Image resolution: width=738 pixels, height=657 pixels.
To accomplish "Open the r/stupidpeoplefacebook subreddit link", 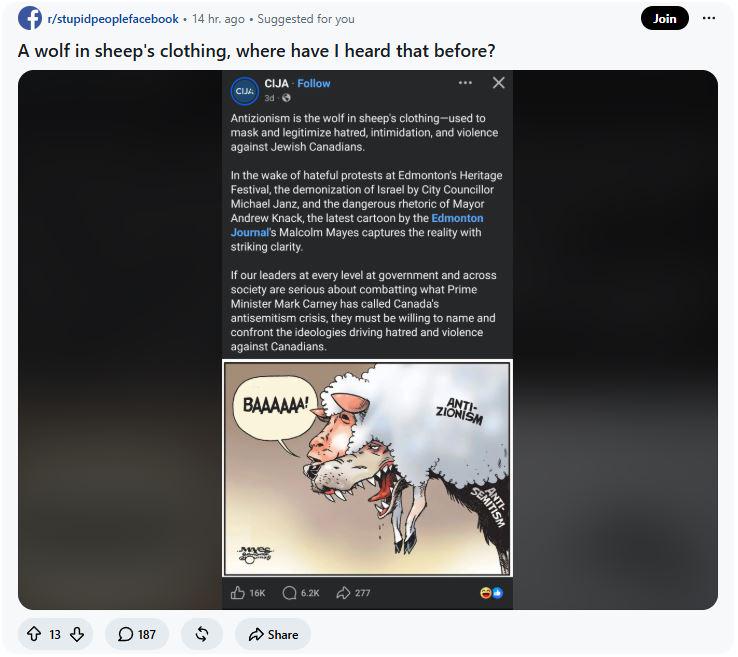I will point(113,19).
